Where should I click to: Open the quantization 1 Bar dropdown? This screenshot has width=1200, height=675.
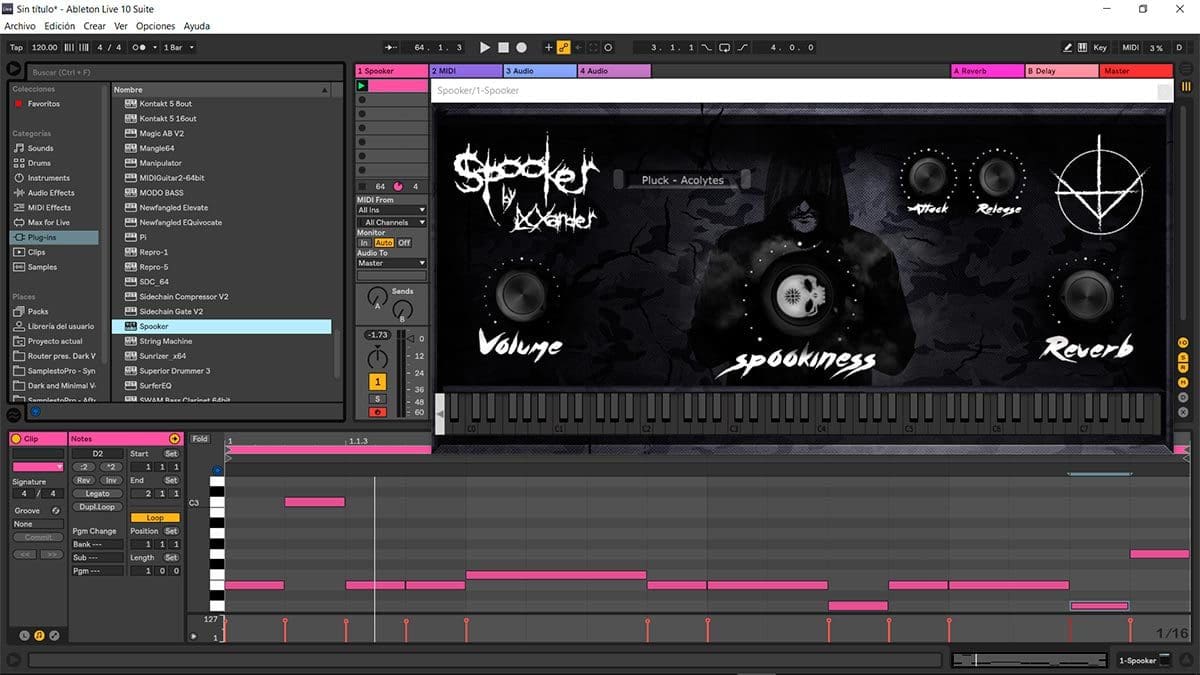point(179,47)
